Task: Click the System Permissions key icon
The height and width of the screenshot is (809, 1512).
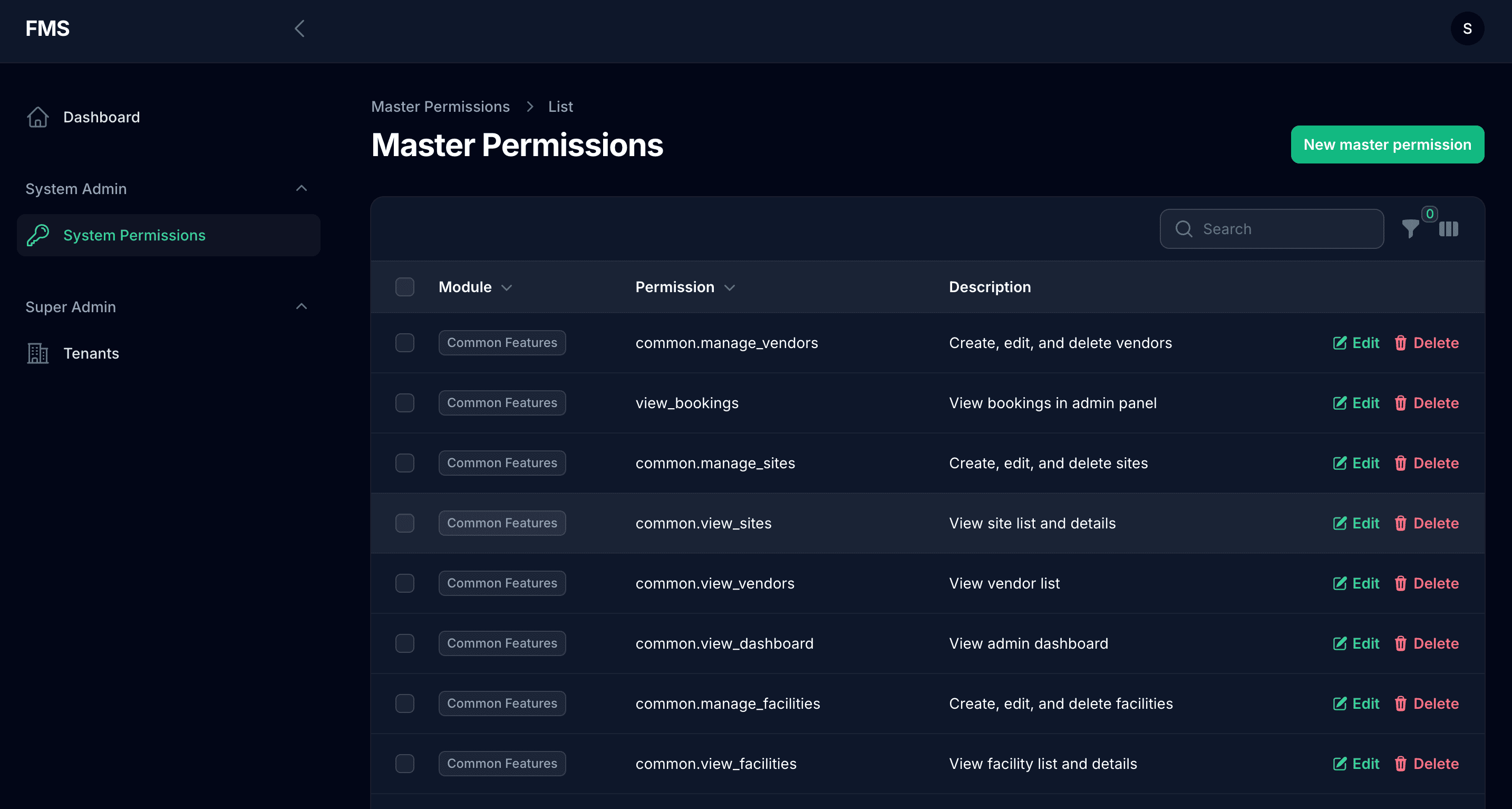Action: [x=37, y=235]
